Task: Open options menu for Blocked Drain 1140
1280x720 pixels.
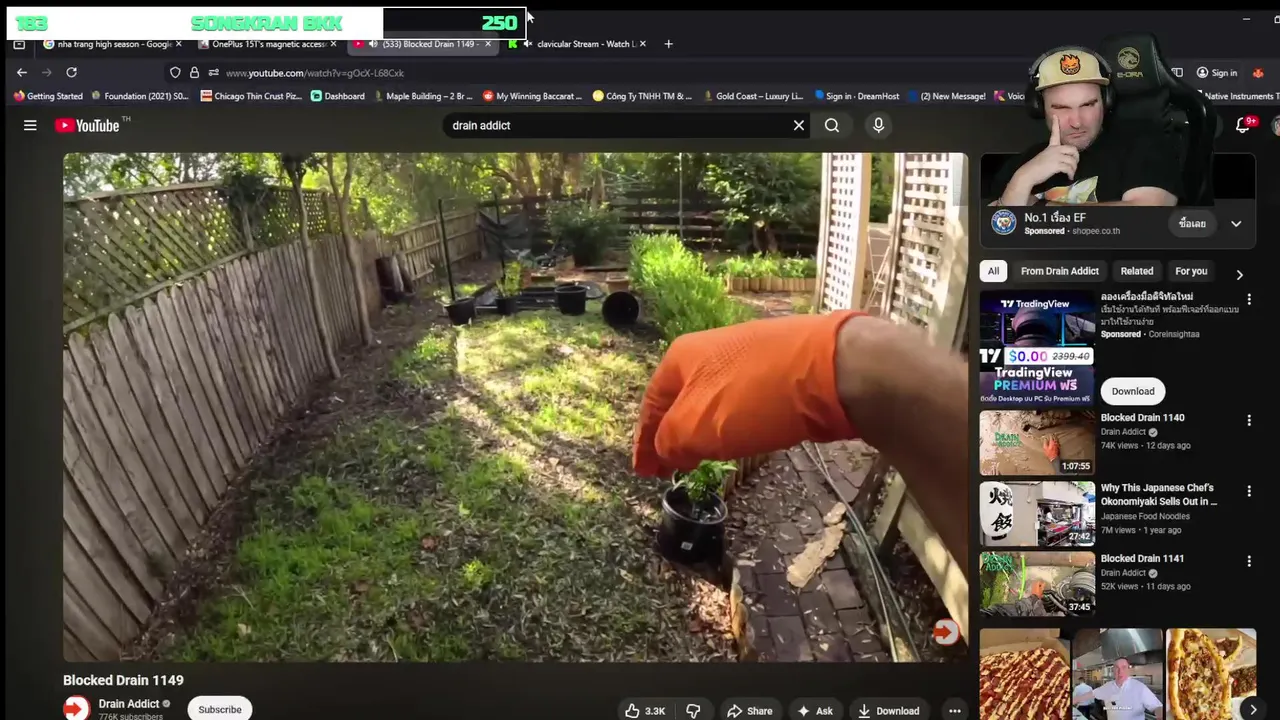Action: point(1248,421)
